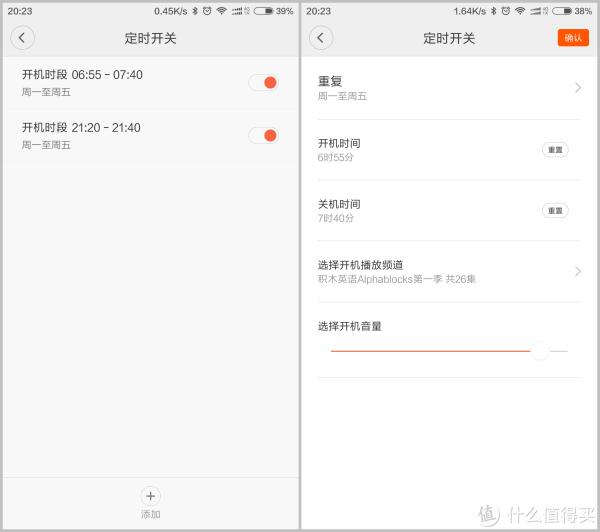Tap the 周一至周五 label under 21:20 schedule
The image size is (600, 532).
(x=46, y=145)
